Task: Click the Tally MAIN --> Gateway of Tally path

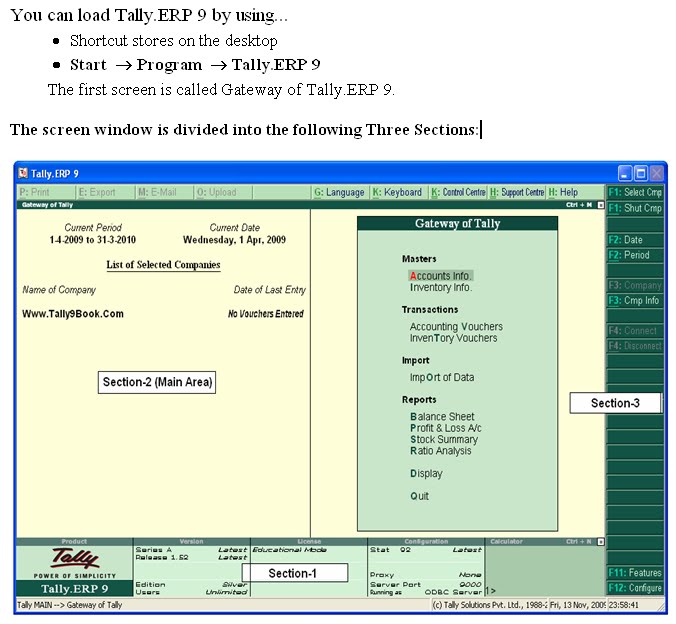Action: [x=69, y=605]
